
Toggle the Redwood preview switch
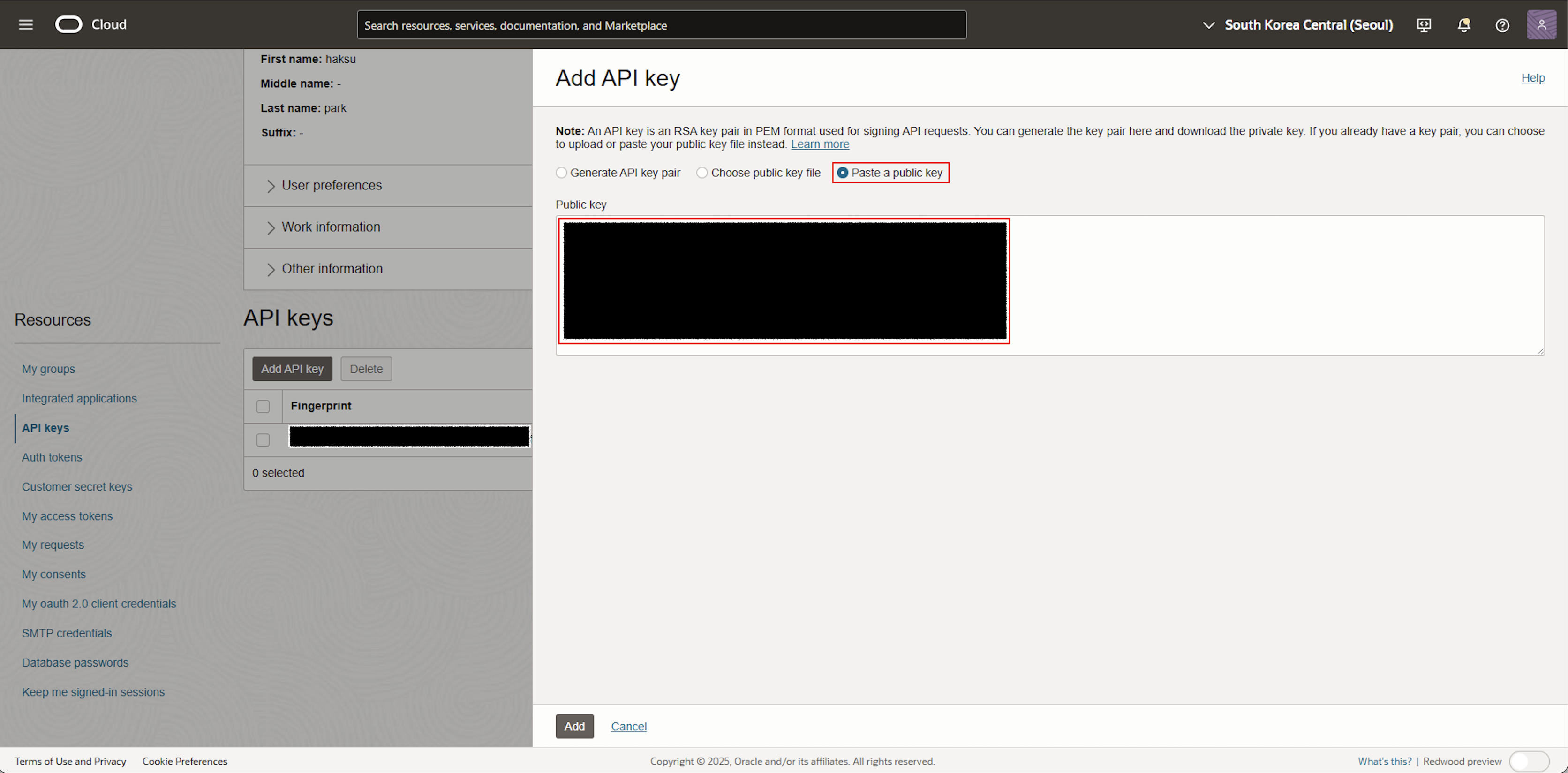pos(1529,761)
